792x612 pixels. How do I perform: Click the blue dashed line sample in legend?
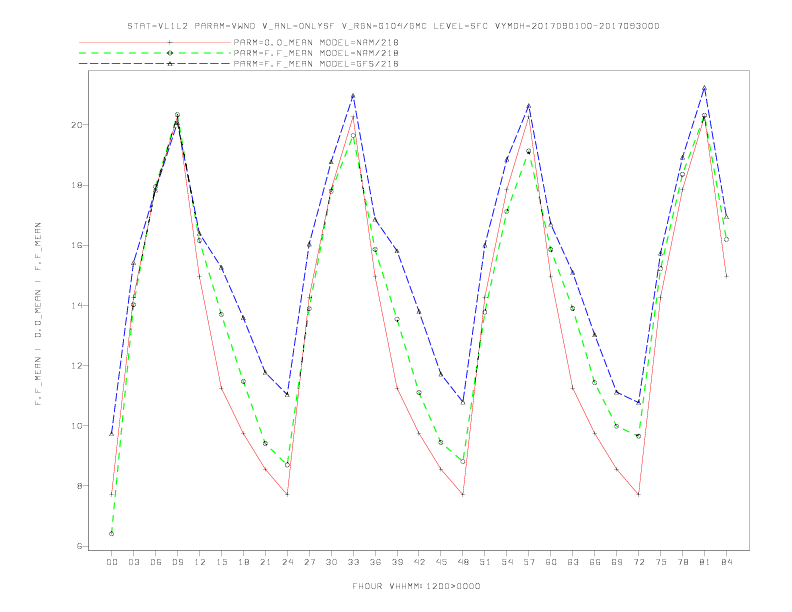pyautogui.click(x=155, y=64)
